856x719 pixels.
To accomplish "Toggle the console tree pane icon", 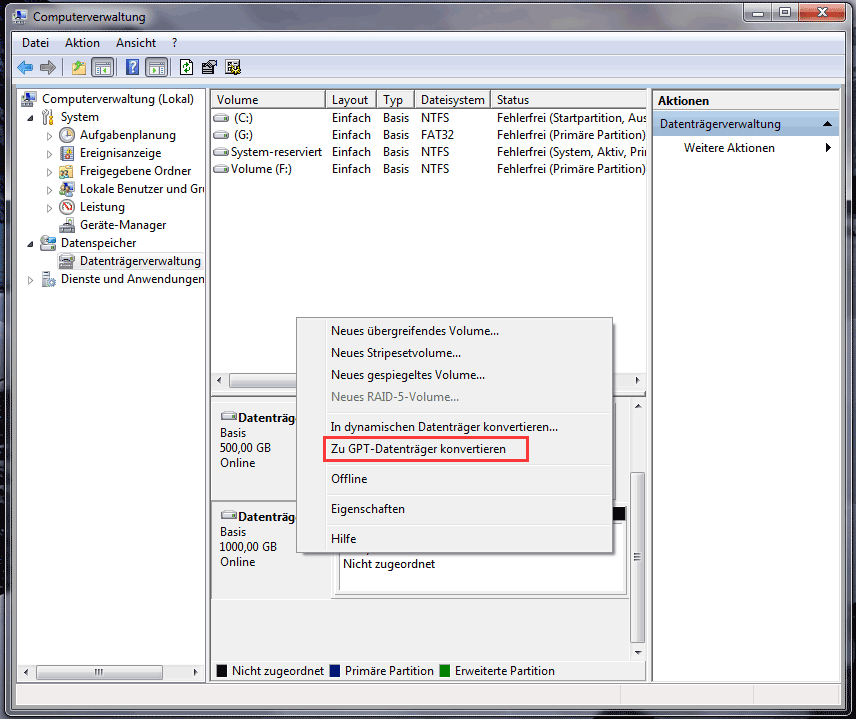I will 102,67.
